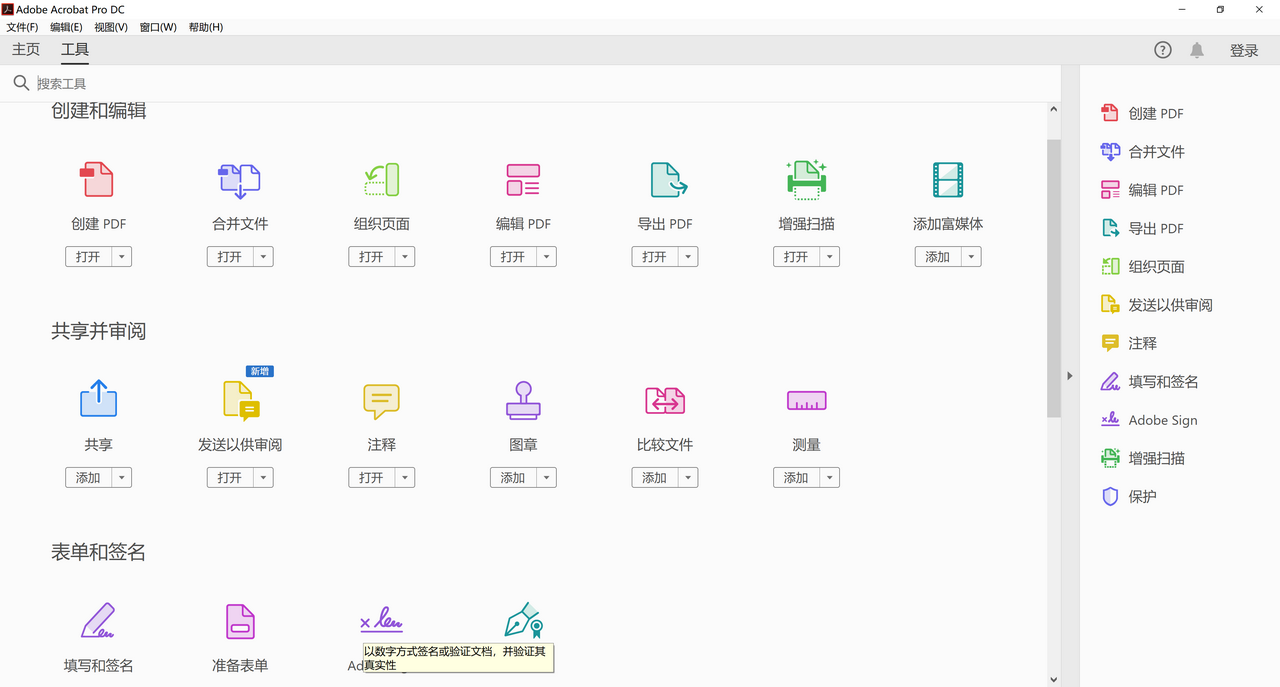1280x687 pixels.
Task: Expand the dropdown arrow next to 图章 添加
Action: pyautogui.click(x=546, y=478)
